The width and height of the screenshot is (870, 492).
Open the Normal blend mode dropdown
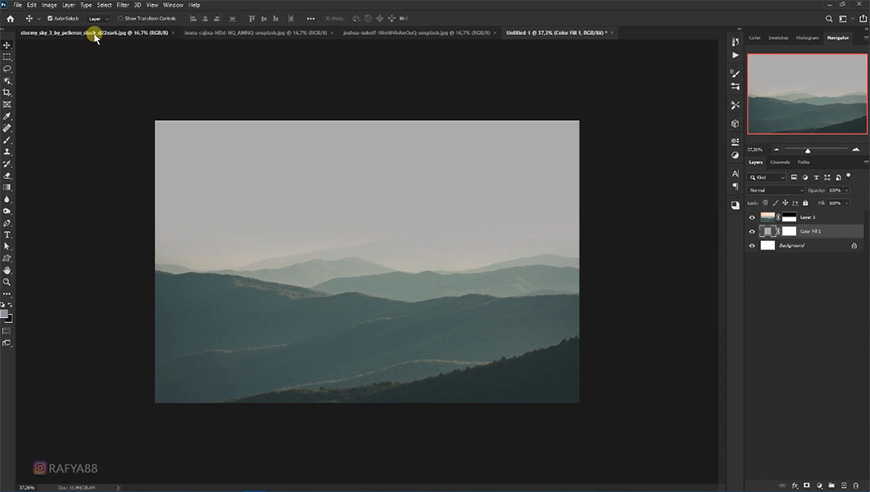(x=776, y=190)
